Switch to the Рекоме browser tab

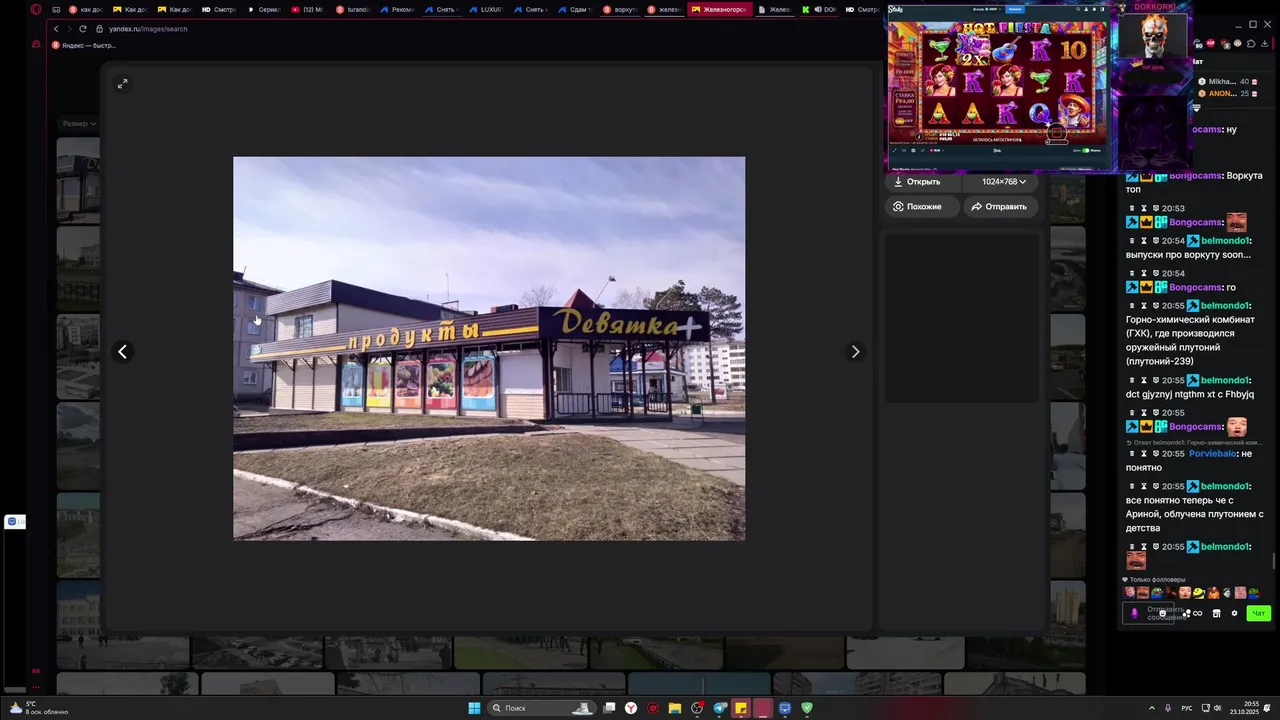396,9
